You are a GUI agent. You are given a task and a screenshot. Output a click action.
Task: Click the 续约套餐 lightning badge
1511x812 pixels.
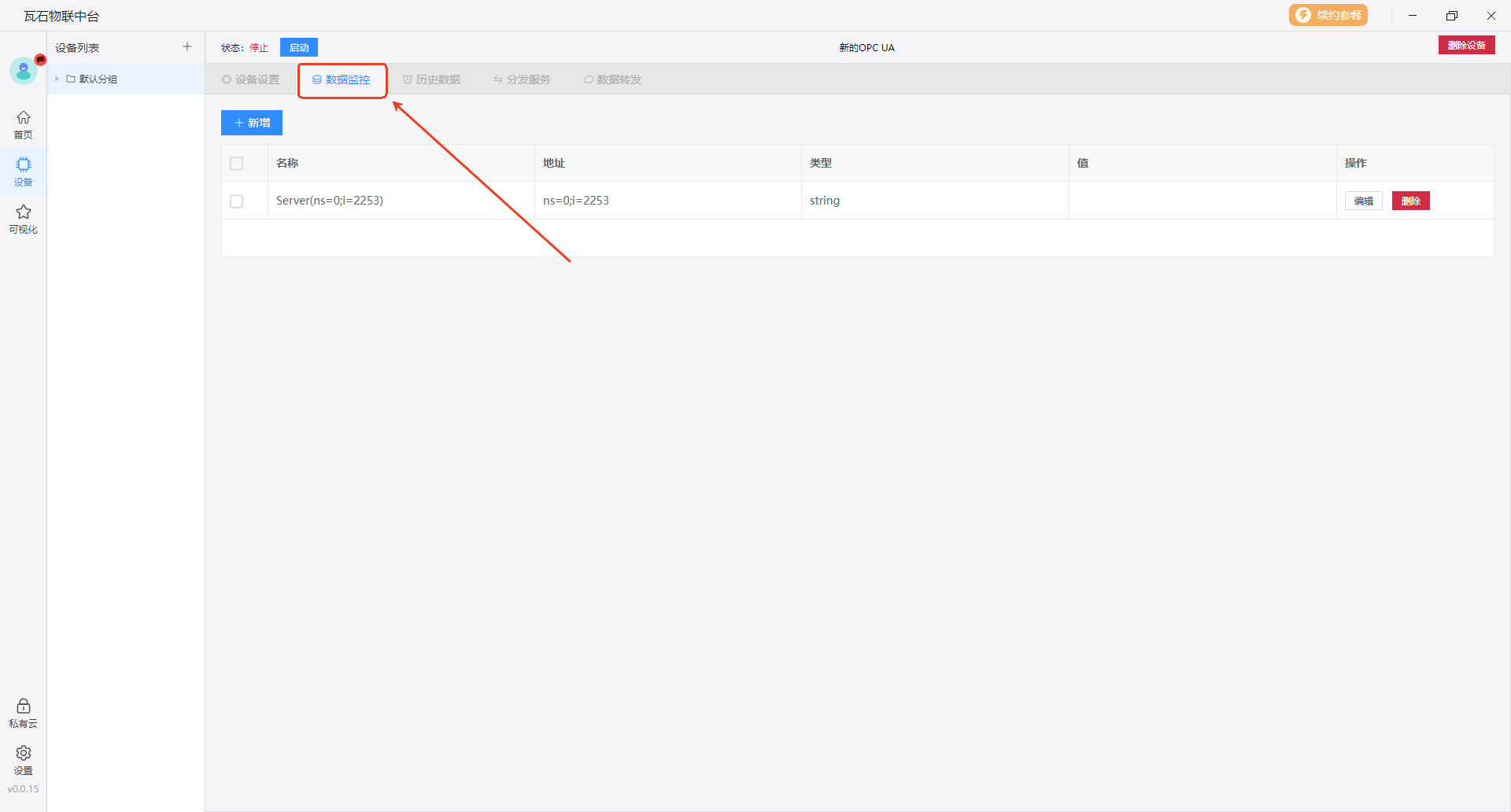[x=1328, y=16]
